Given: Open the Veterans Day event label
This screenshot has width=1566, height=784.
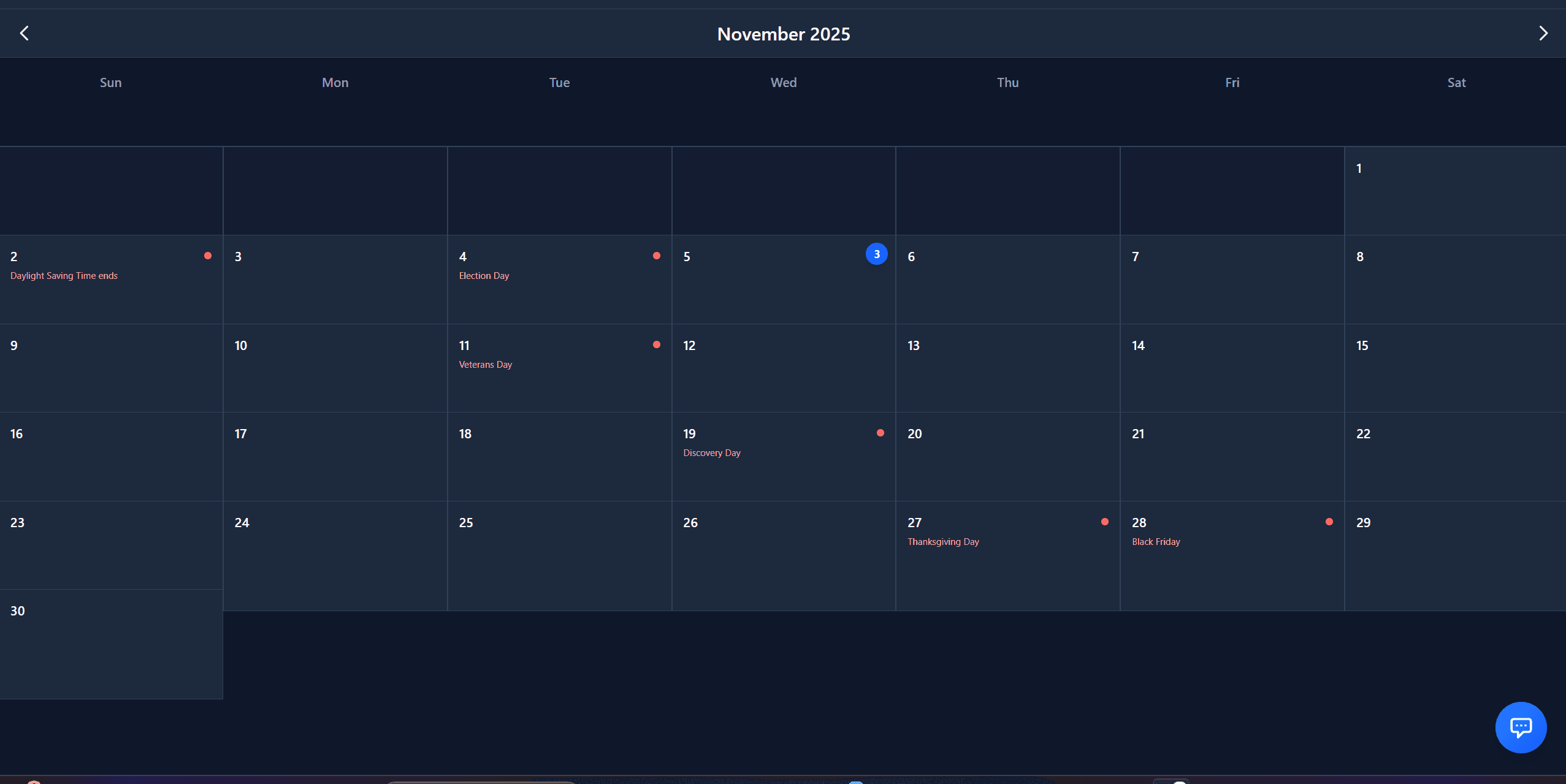Looking at the screenshot, I should pyautogui.click(x=485, y=364).
